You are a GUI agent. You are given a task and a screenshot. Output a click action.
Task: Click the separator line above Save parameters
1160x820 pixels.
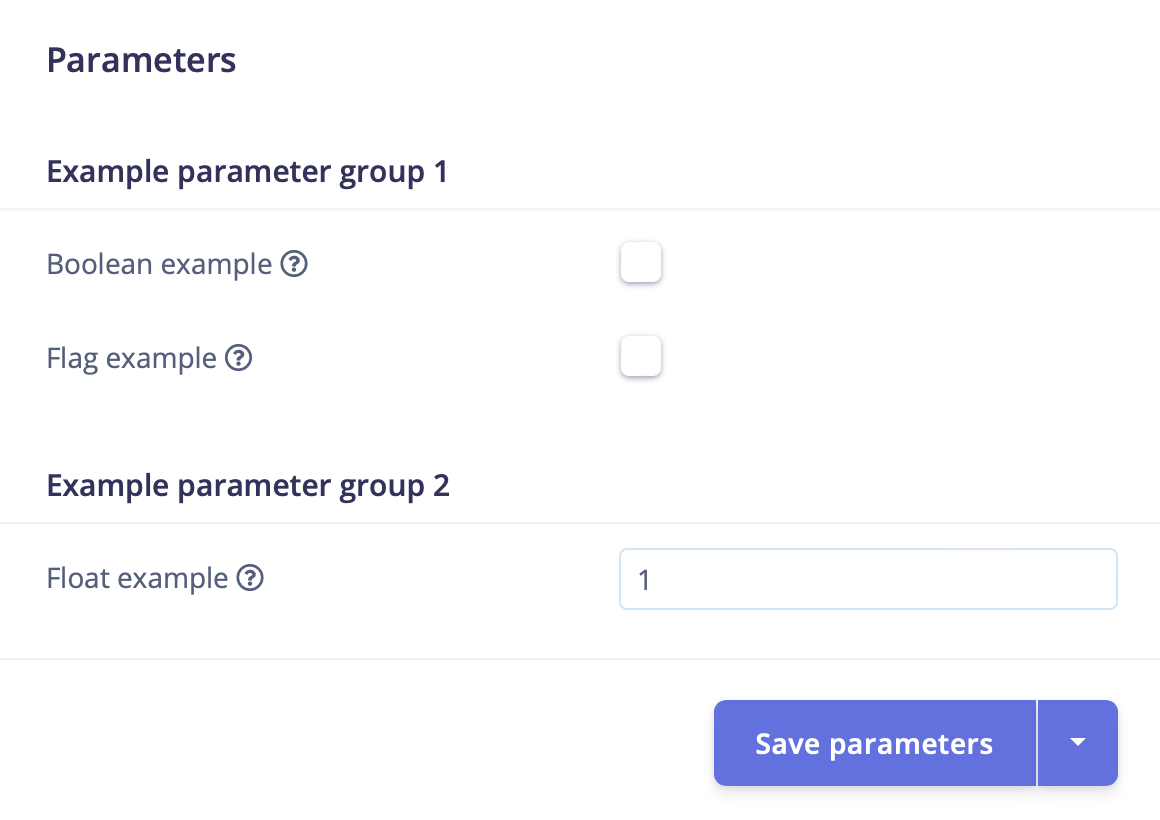pyautogui.click(x=580, y=659)
